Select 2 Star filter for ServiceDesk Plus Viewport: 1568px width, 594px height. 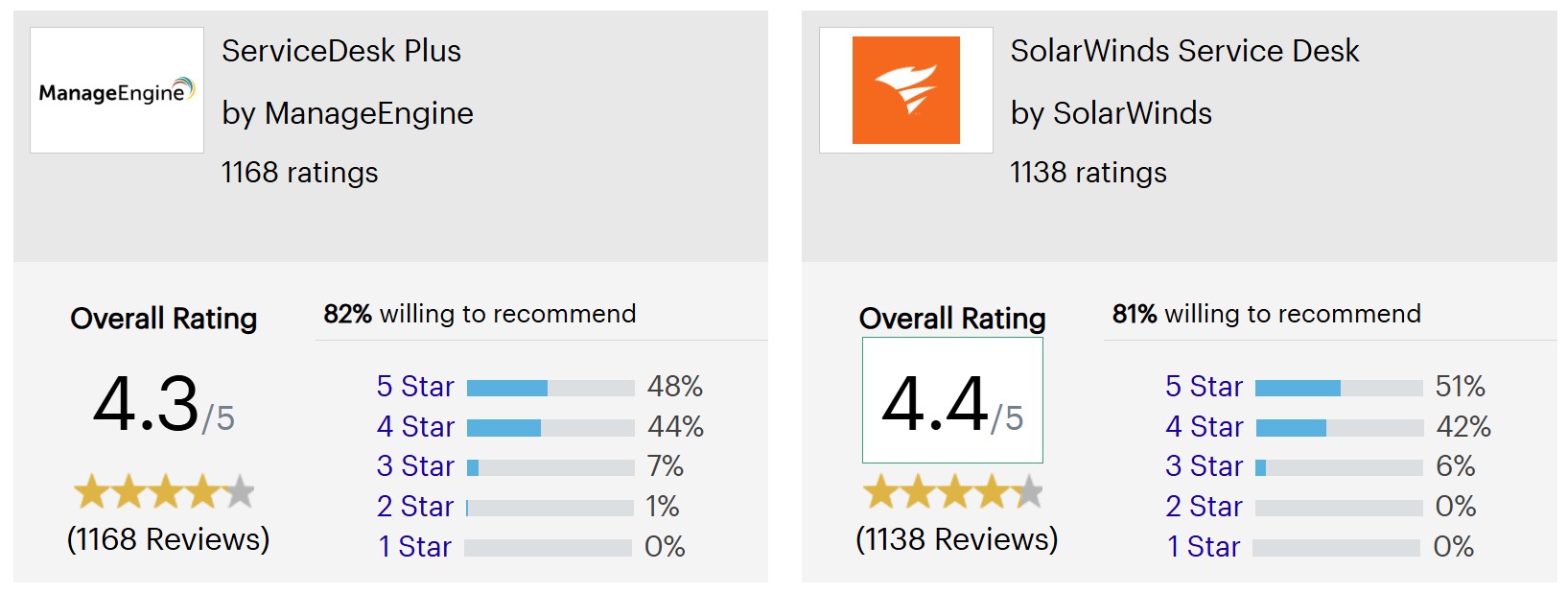click(x=415, y=507)
